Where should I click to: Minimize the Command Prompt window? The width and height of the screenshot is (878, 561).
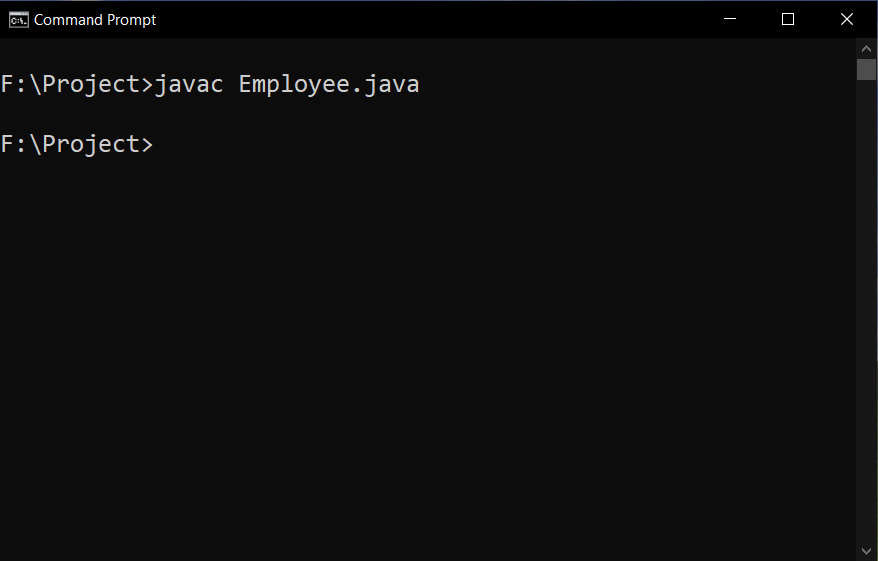pyautogui.click(x=730, y=19)
